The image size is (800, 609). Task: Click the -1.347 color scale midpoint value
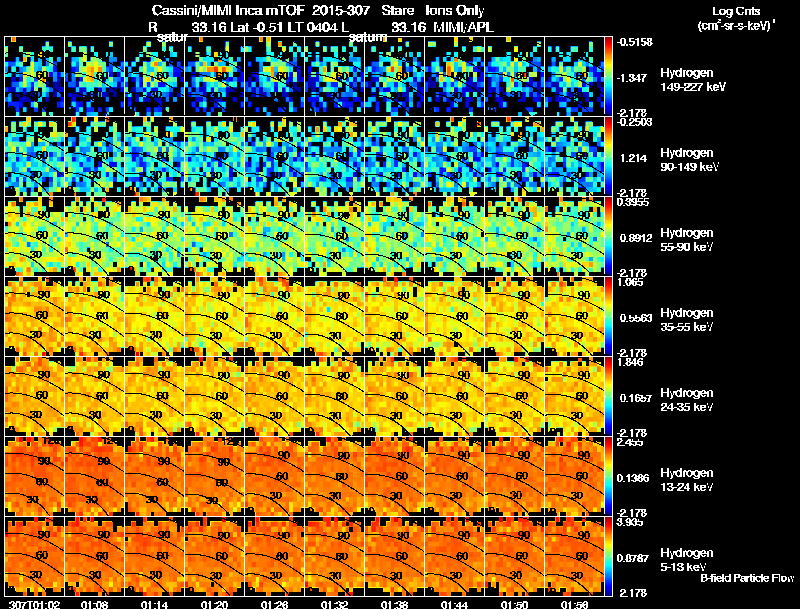[x=632, y=78]
